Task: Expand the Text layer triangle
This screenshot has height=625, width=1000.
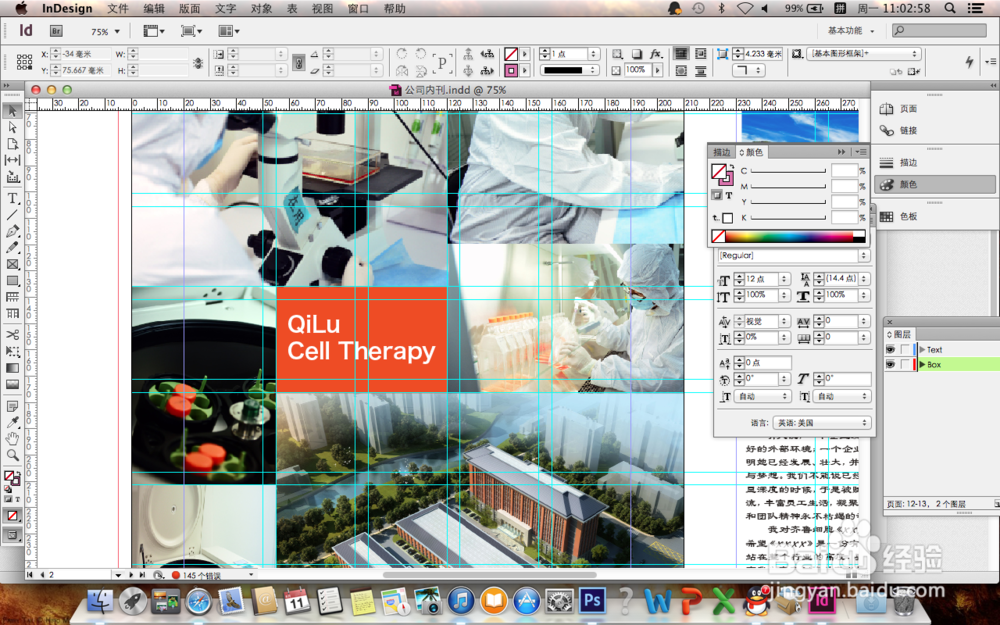Action: point(922,349)
